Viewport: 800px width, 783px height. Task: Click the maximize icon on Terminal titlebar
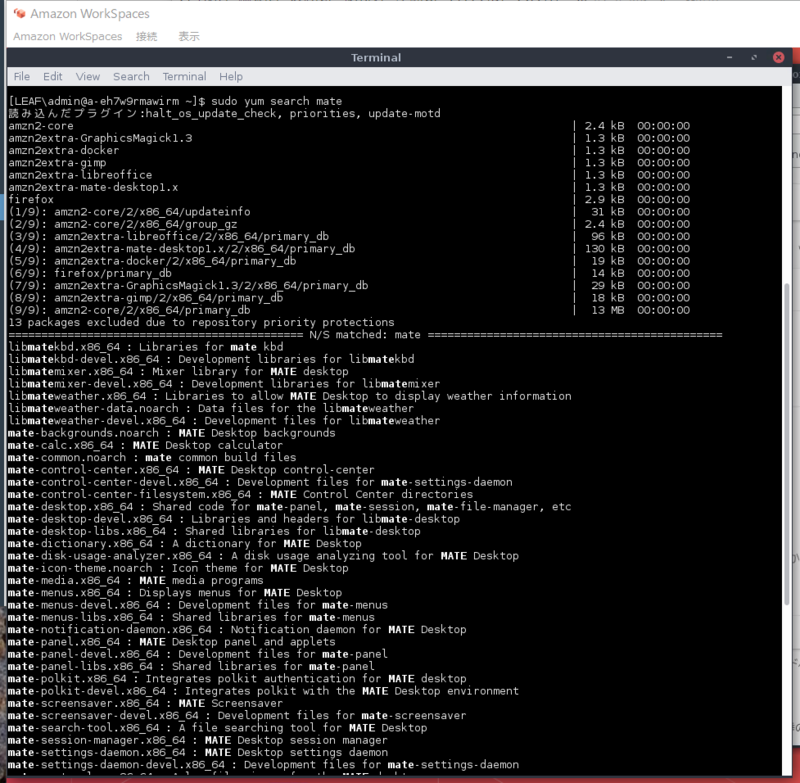pos(753,57)
